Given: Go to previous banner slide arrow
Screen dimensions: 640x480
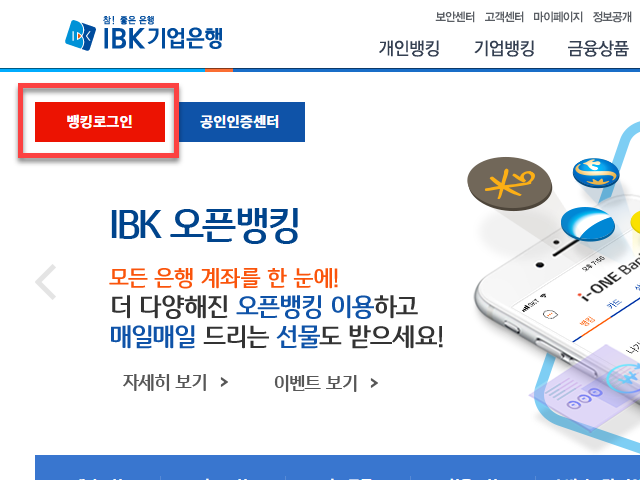Looking at the screenshot, I should tap(46, 282).
